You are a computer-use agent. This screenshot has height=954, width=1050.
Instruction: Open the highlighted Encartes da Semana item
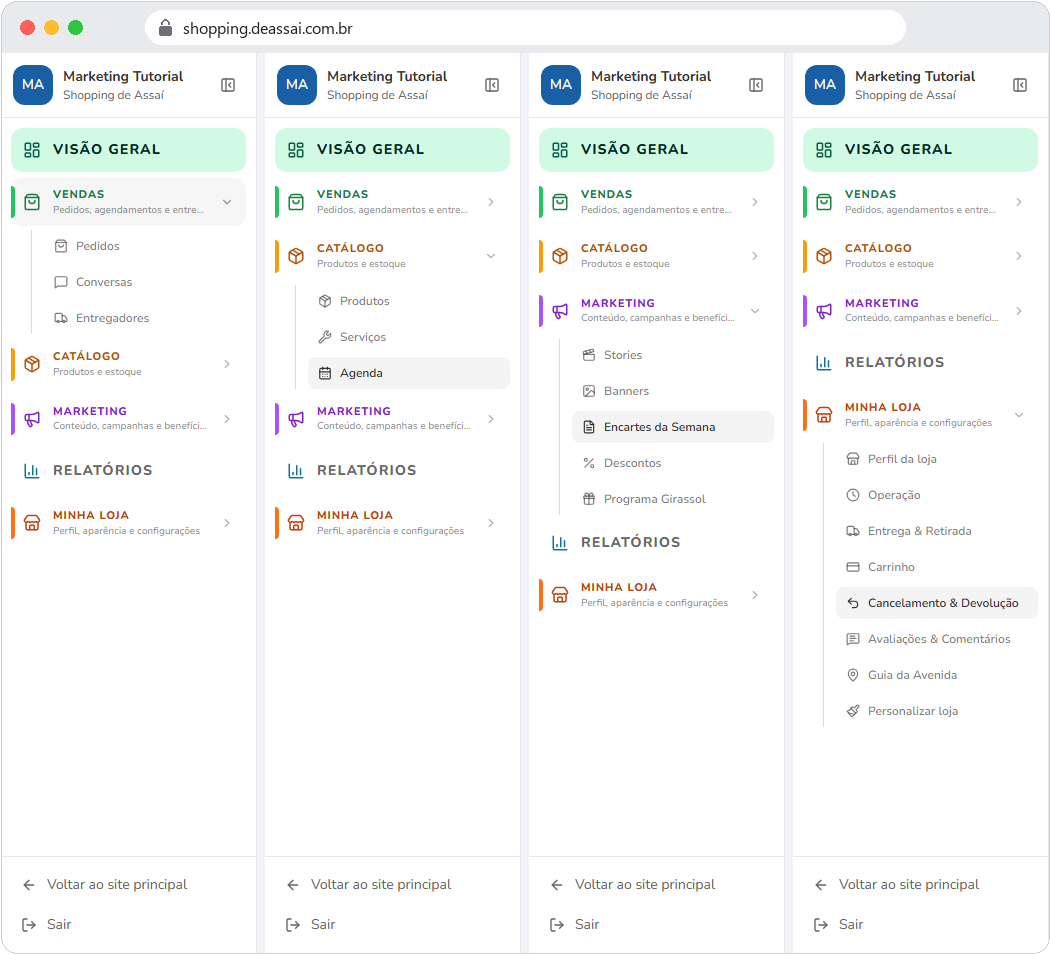(672, 427)
